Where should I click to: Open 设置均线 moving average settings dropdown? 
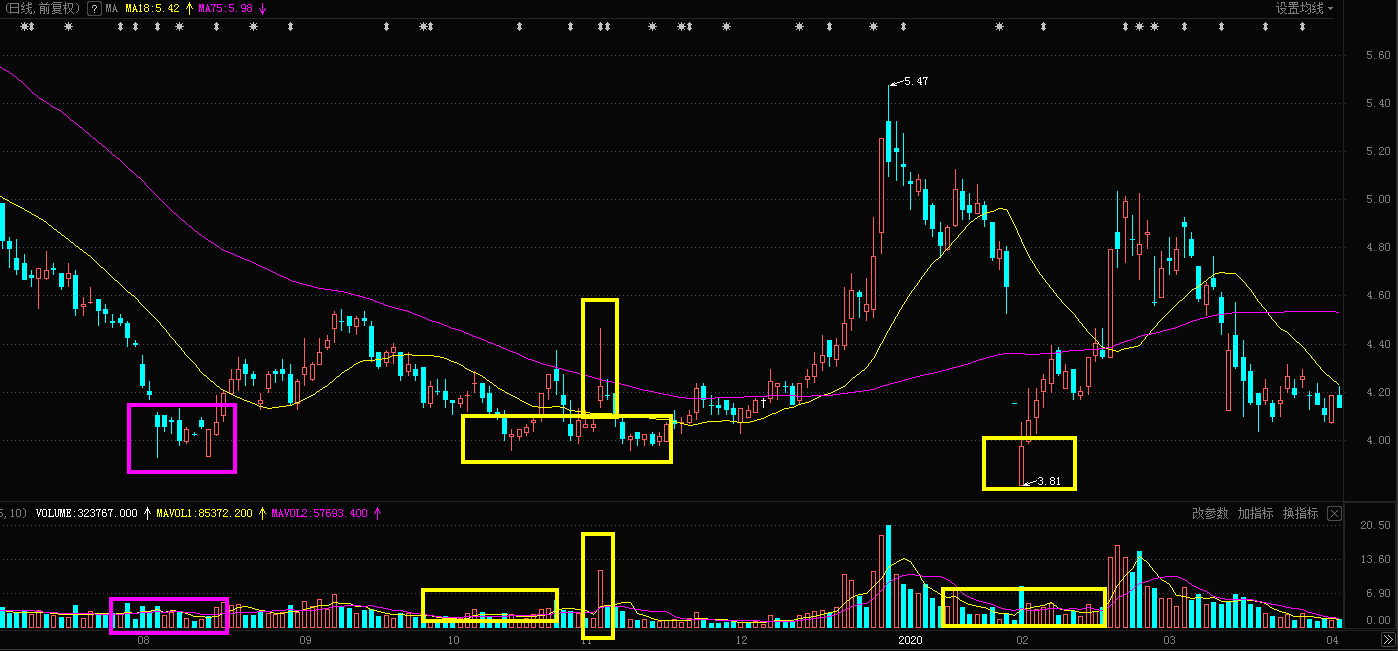pos(1304,8)
